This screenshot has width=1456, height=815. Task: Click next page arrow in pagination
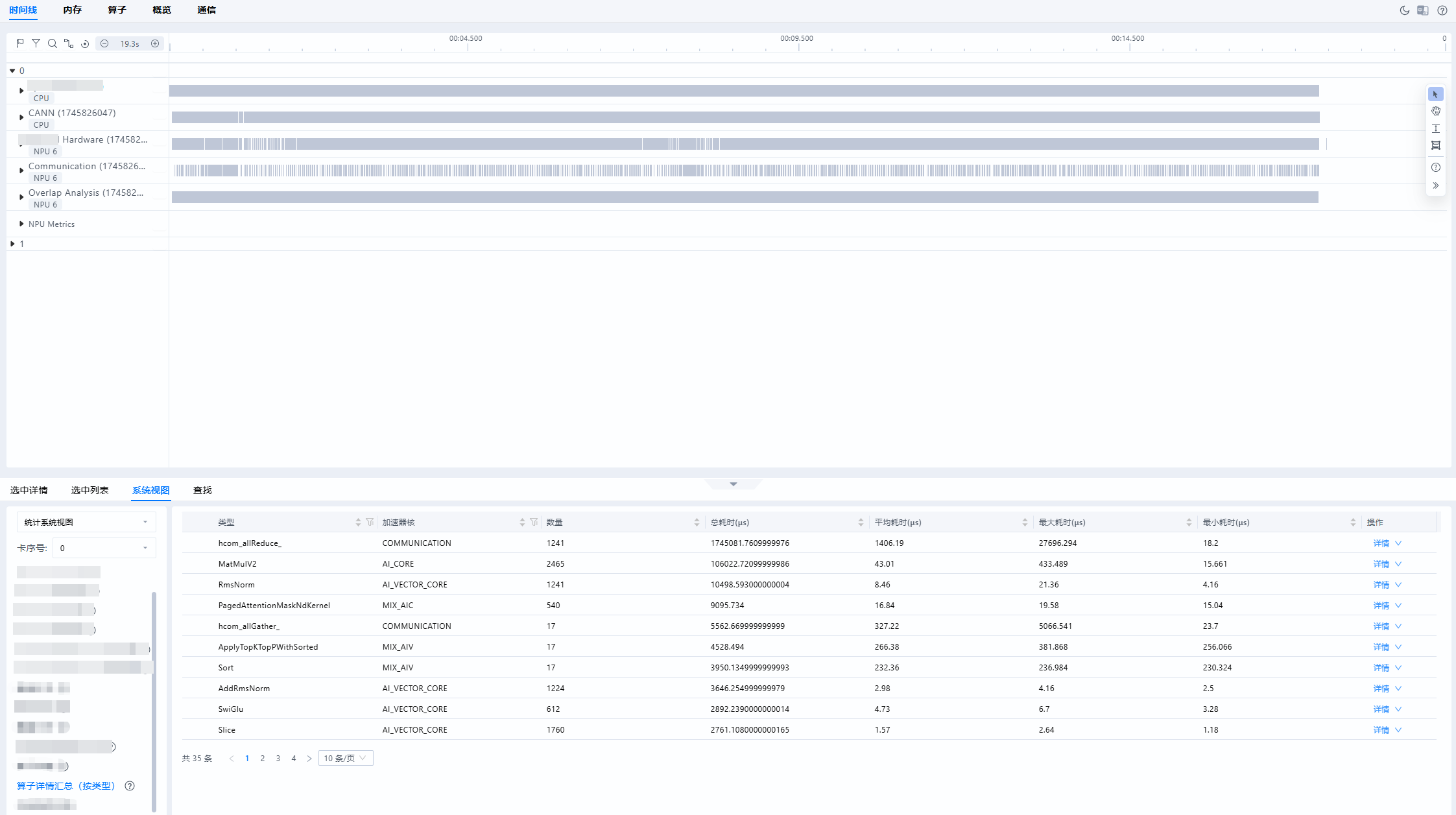coord(309,758)
